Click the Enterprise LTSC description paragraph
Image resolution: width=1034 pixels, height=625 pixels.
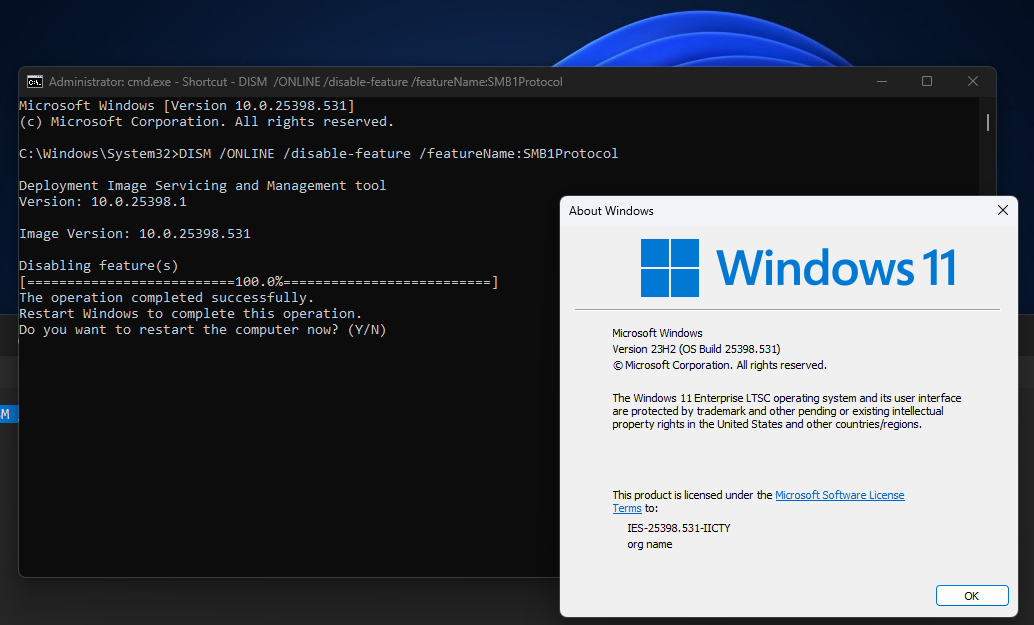tap(787, 411)
